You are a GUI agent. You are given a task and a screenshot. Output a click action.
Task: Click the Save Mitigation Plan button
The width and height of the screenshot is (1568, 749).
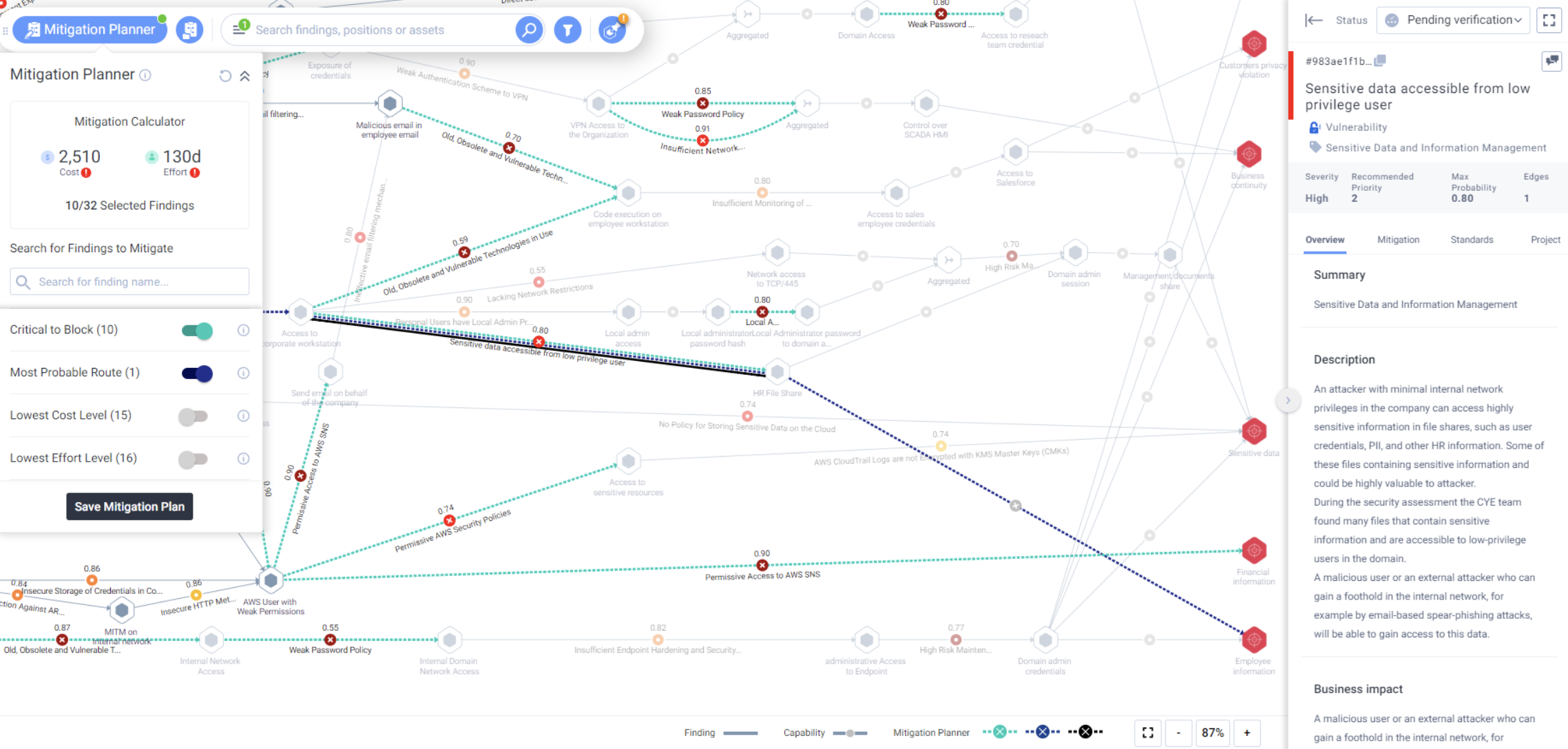(x=130, y=506)
